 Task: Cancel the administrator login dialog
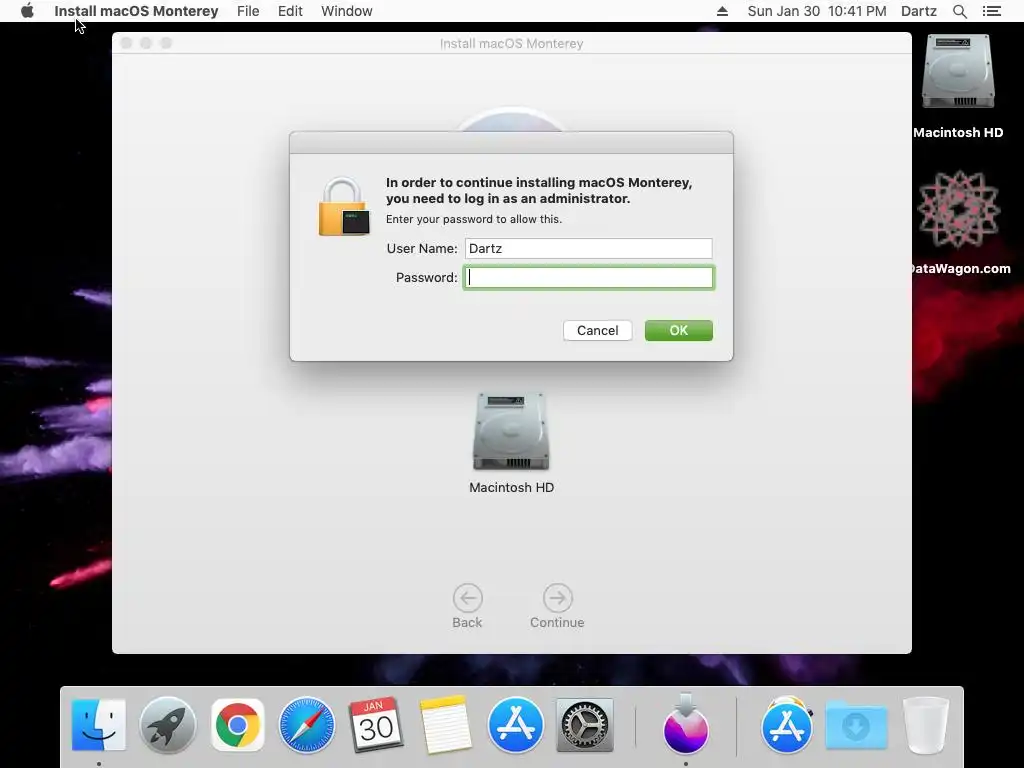click(x=597, y=330)
